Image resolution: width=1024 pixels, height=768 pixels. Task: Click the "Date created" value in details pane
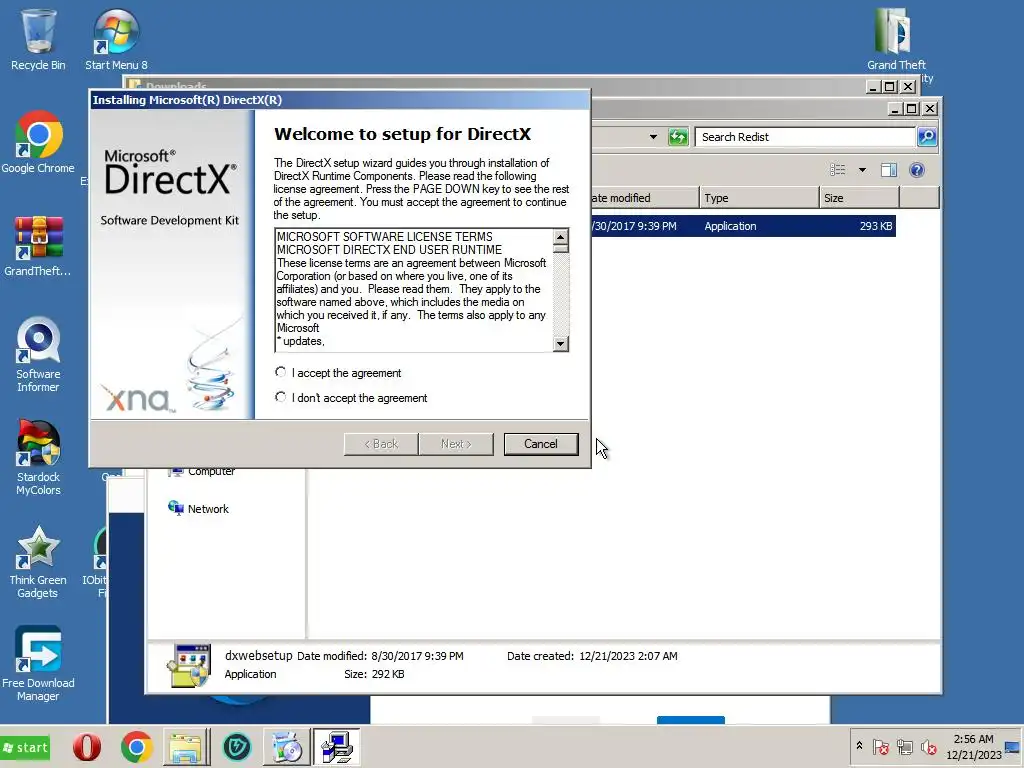point(628,656)
